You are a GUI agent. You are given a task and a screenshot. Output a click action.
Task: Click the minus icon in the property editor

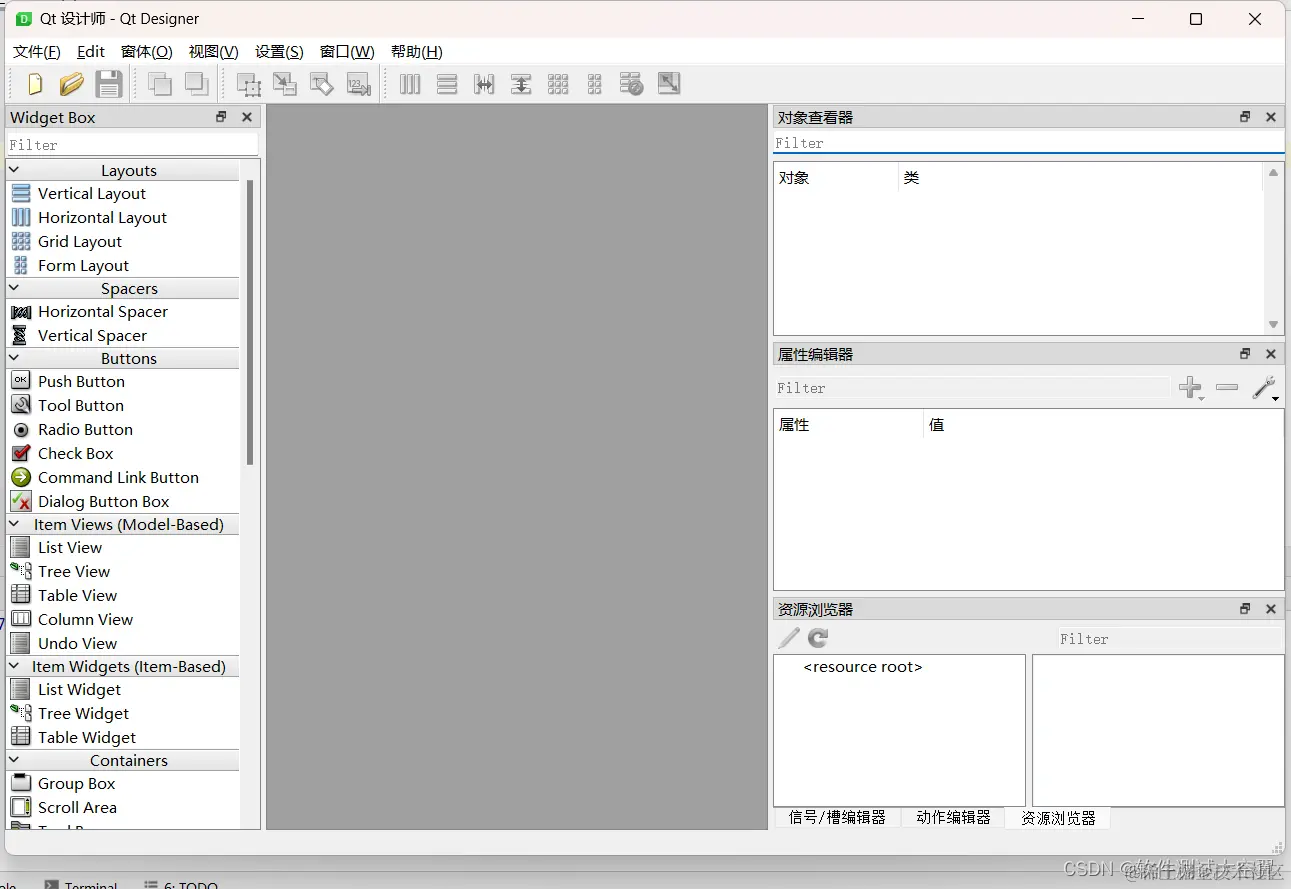point(1227,387)
